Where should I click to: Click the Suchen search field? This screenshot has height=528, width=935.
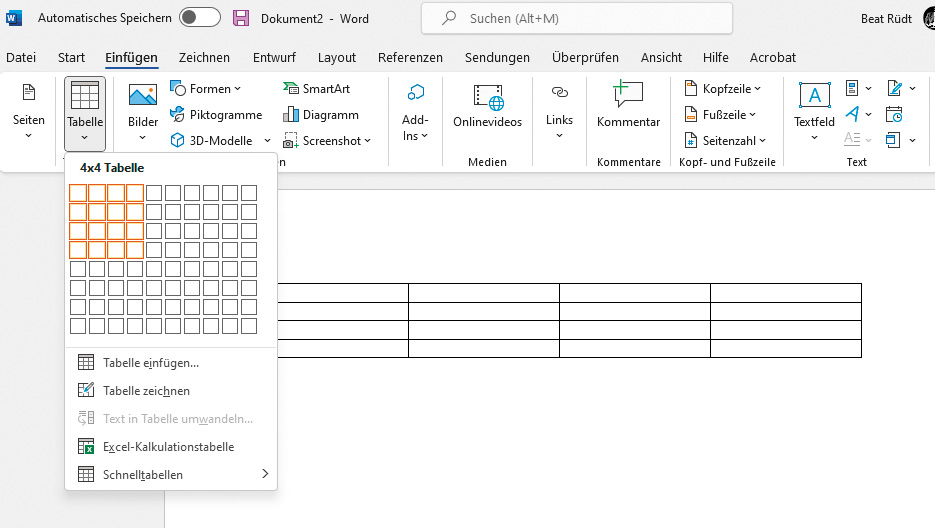[x=577, y=18]
